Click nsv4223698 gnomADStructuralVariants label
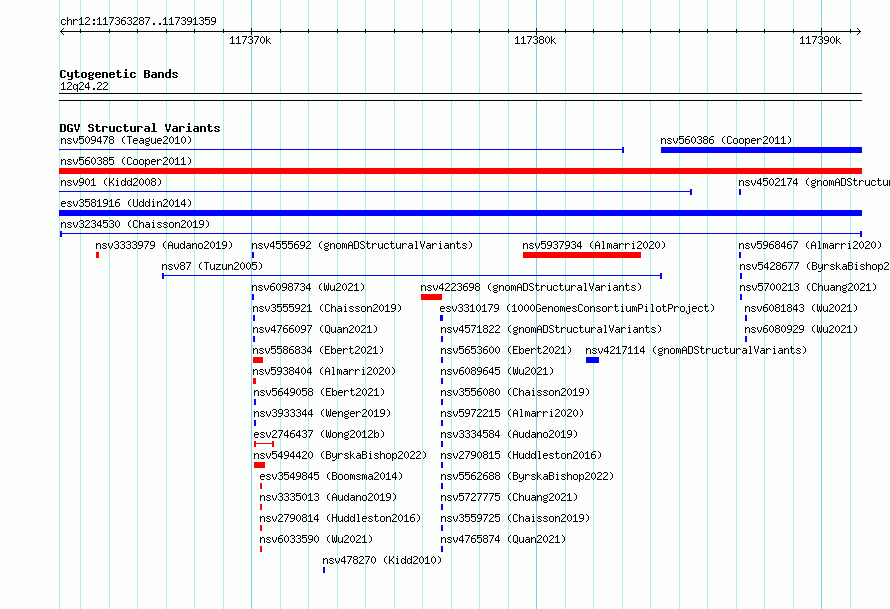Viewport: 890px width, 609px height. pyautogui.click(x=531, y=287)
